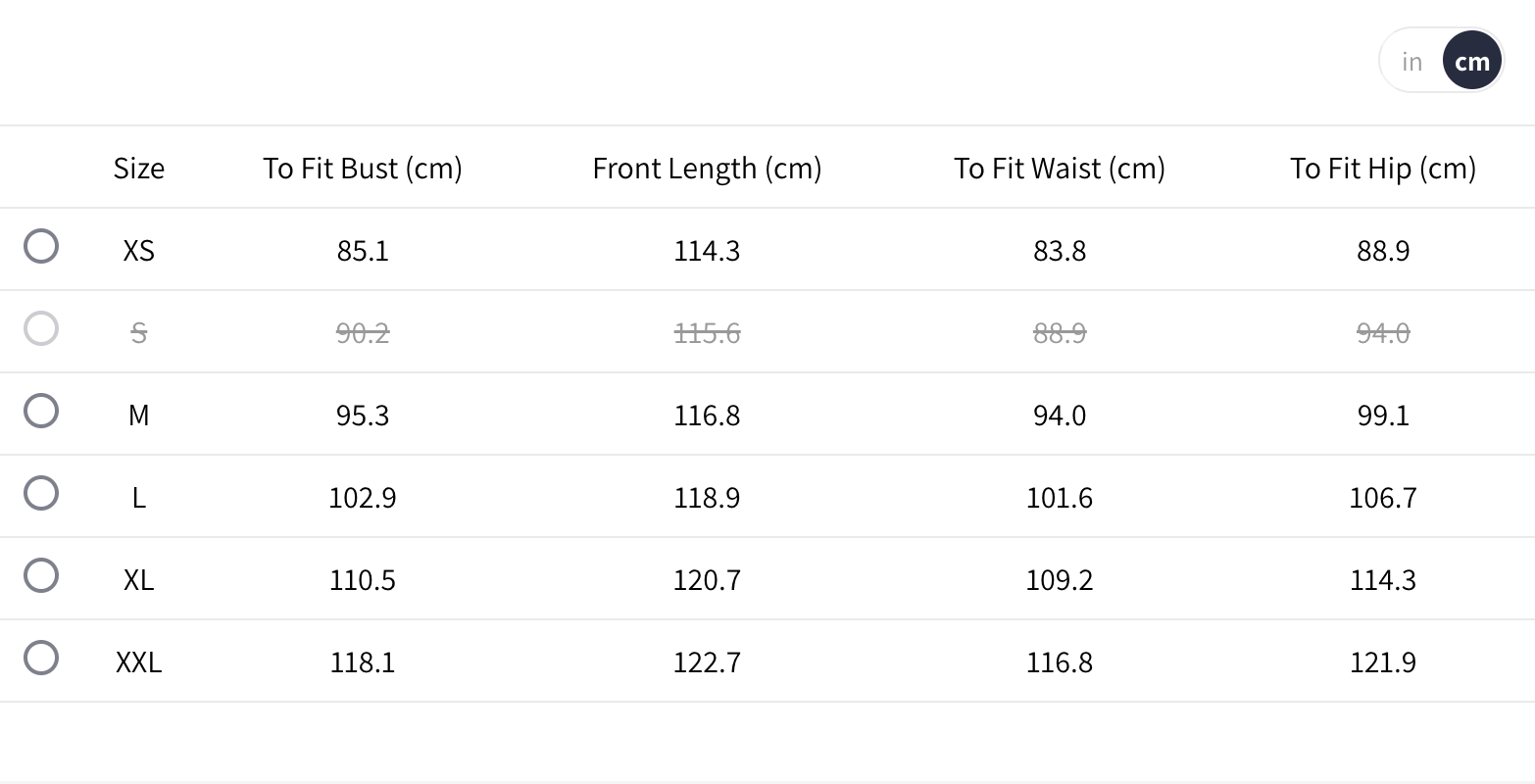Click the XL hip value 114.3
Image resolution: width=1535 pixels, height=784 pixels.
tap(1383, 580)
